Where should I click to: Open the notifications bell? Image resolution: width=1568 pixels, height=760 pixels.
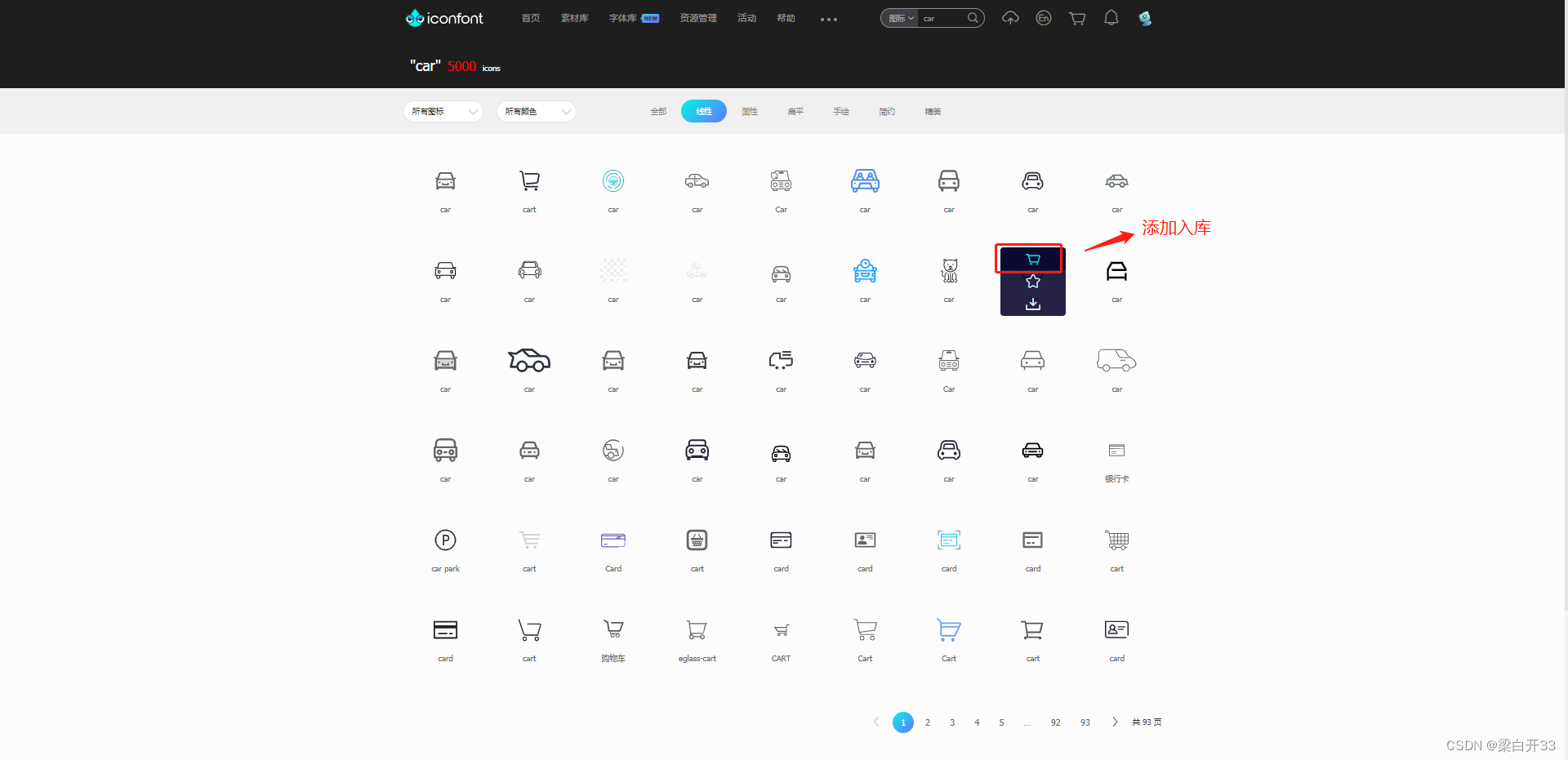(x=1111, y=17)
